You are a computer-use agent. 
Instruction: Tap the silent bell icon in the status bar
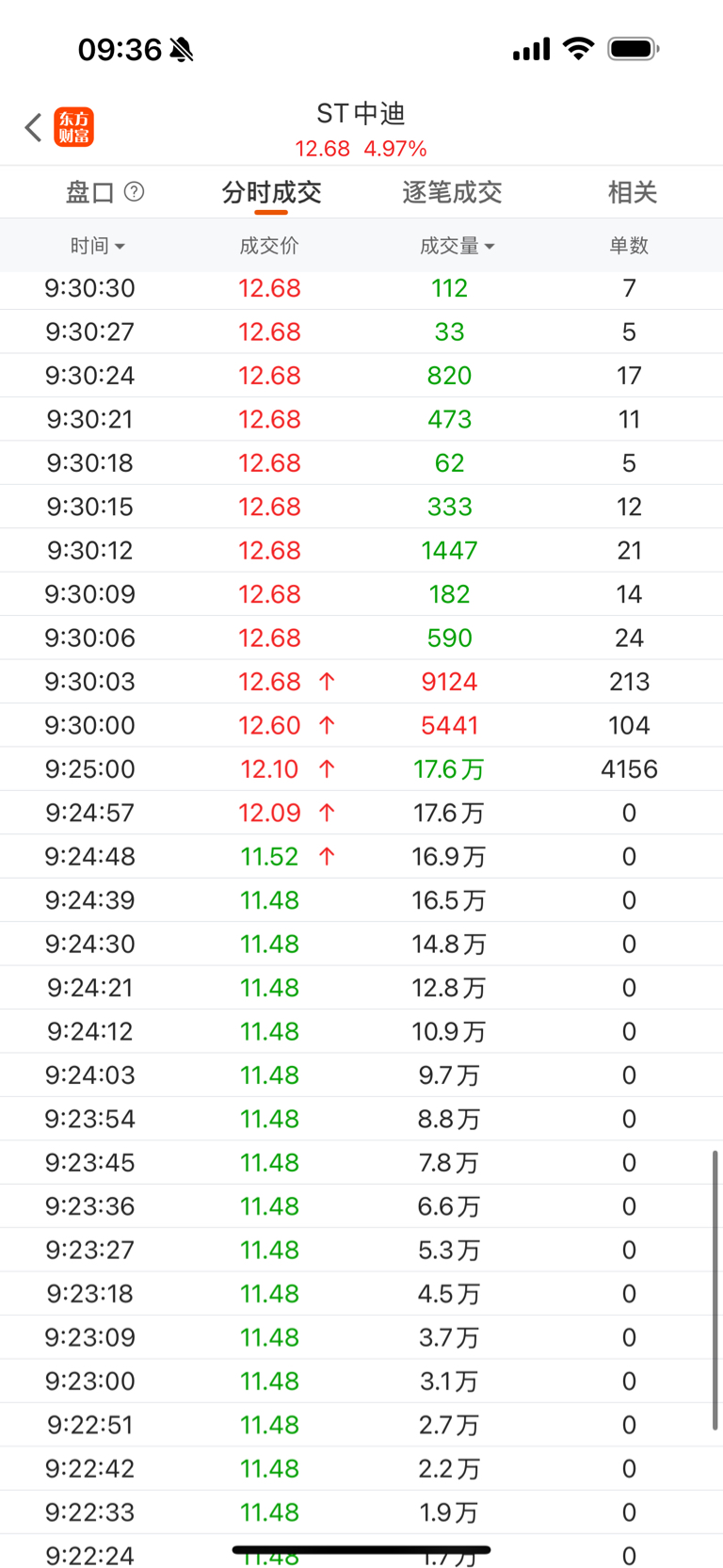182,49
